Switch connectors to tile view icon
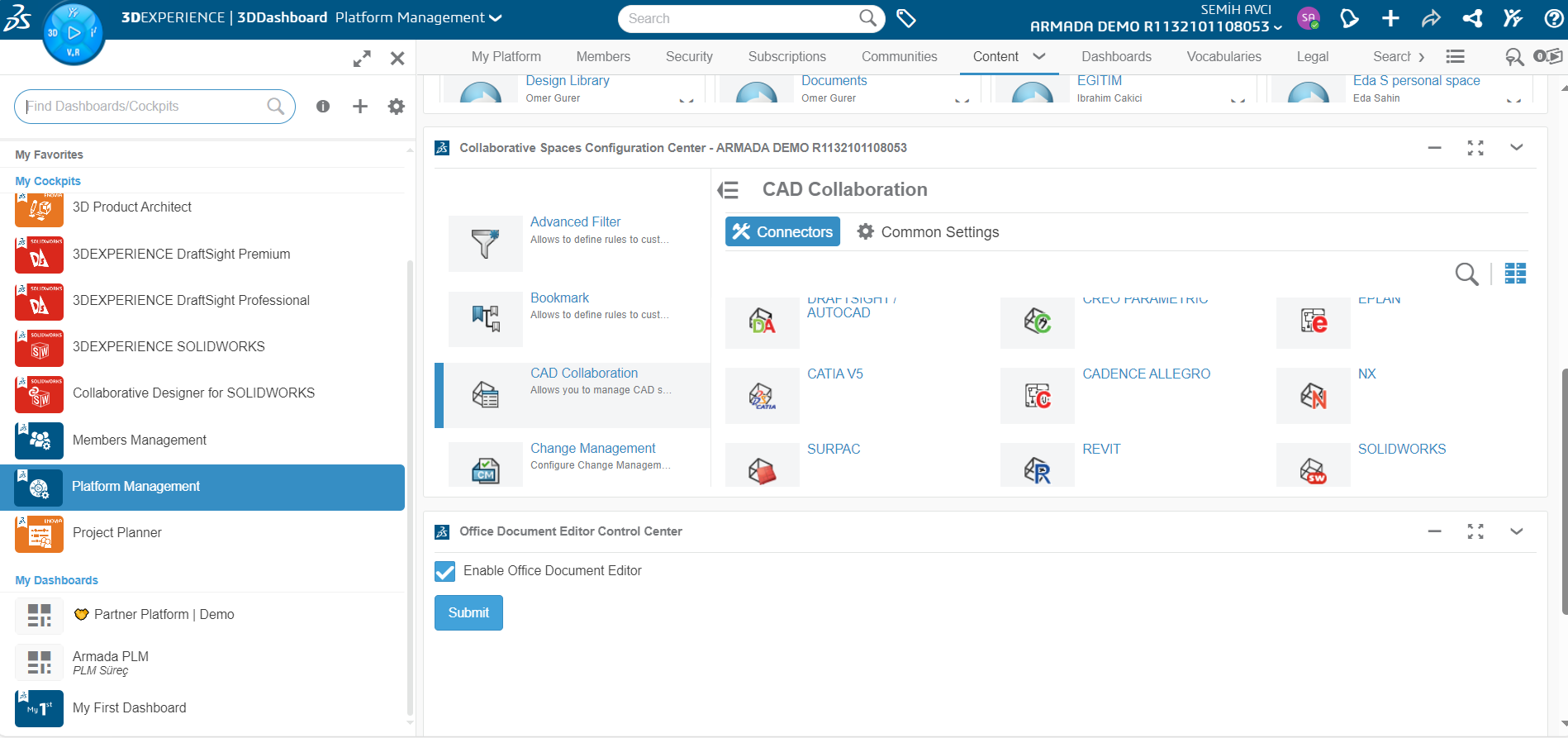Screen dimensions: 1568x738 (x=1515, y=274)
